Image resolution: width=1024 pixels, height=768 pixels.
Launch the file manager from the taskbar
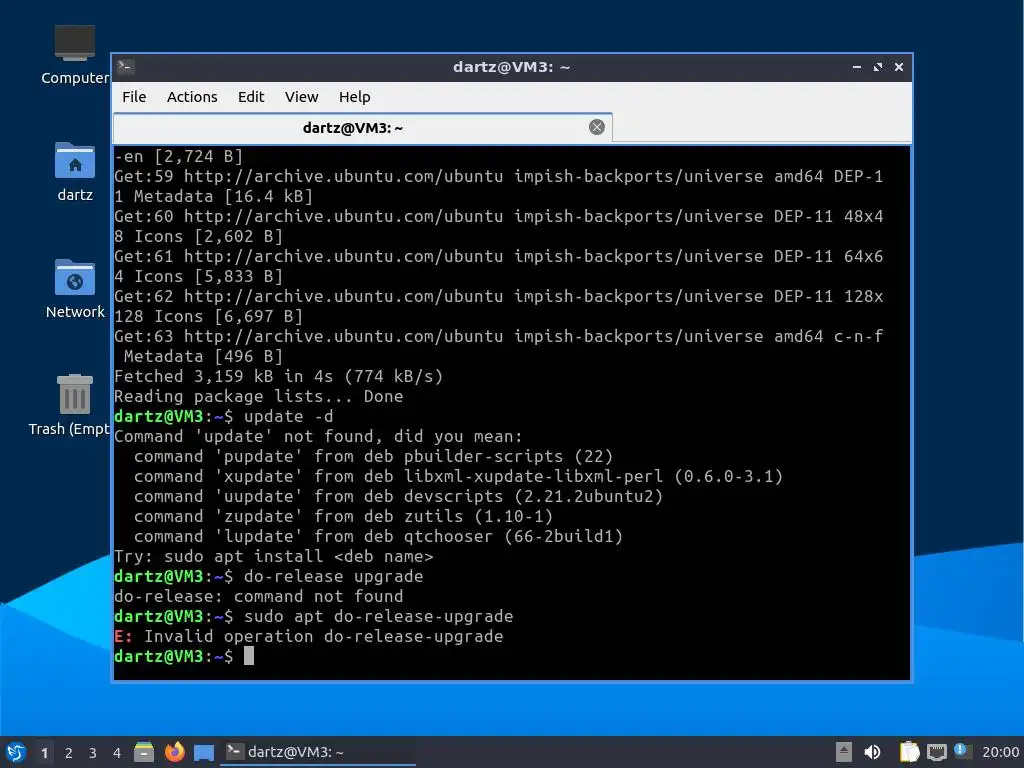tap(144, 752)
